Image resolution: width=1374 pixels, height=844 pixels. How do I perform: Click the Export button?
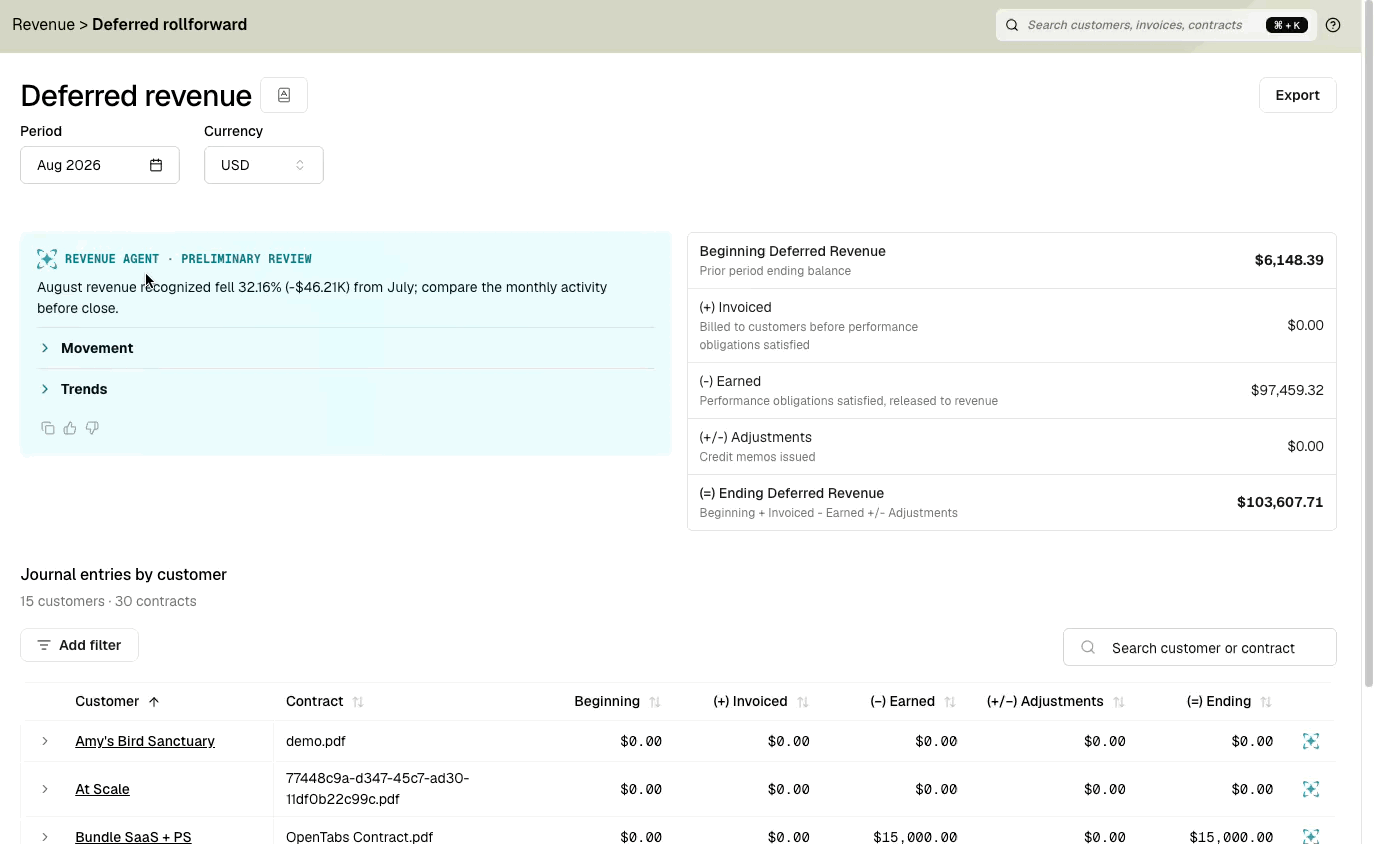[1297, 95]
